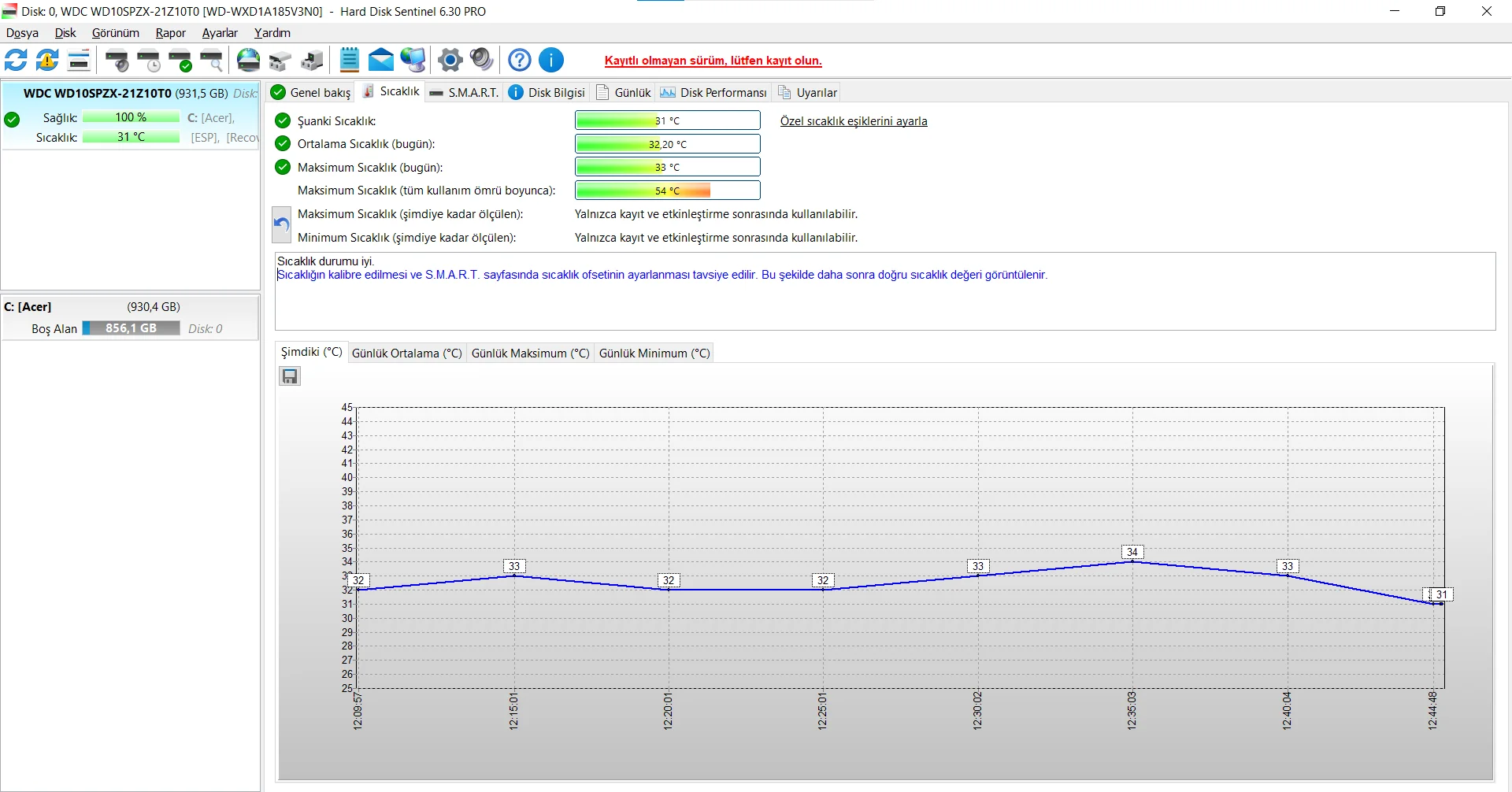Open the Rapor menu
This screenshot has height=792, width=1512.
[170, 33]
